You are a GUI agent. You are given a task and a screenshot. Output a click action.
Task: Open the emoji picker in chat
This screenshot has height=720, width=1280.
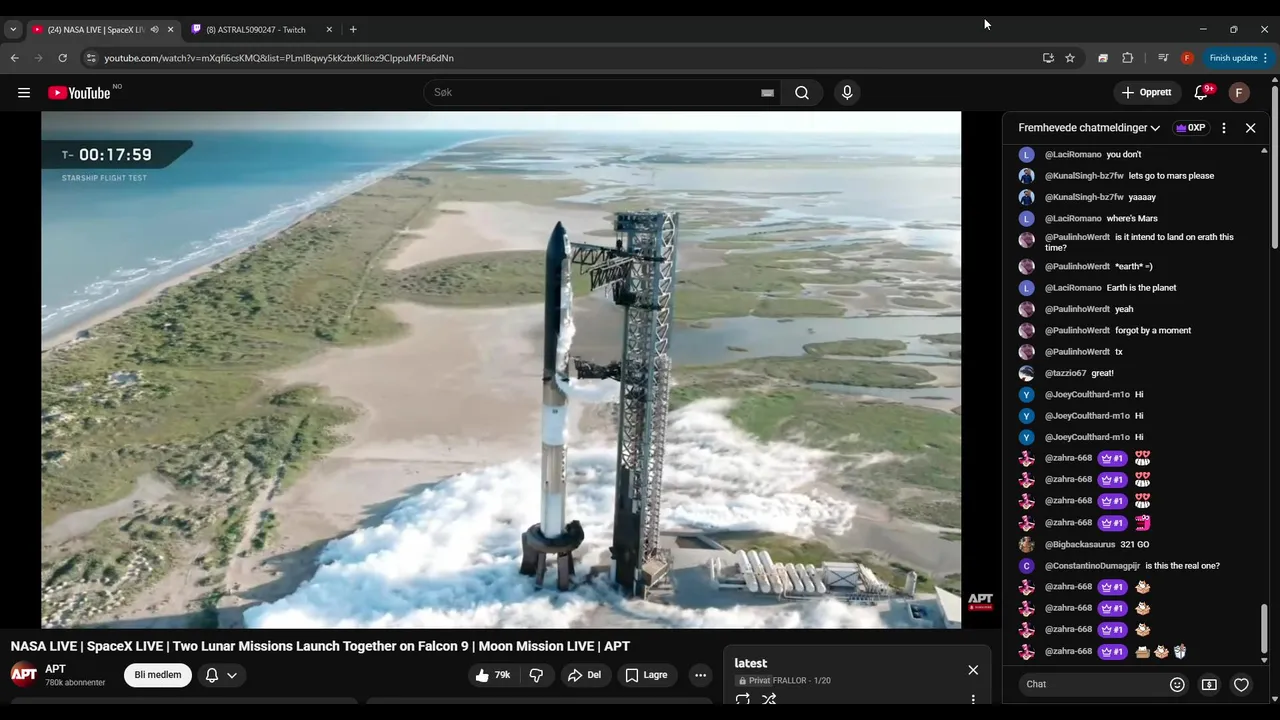pyautogui.click(x=1177, y=684)
